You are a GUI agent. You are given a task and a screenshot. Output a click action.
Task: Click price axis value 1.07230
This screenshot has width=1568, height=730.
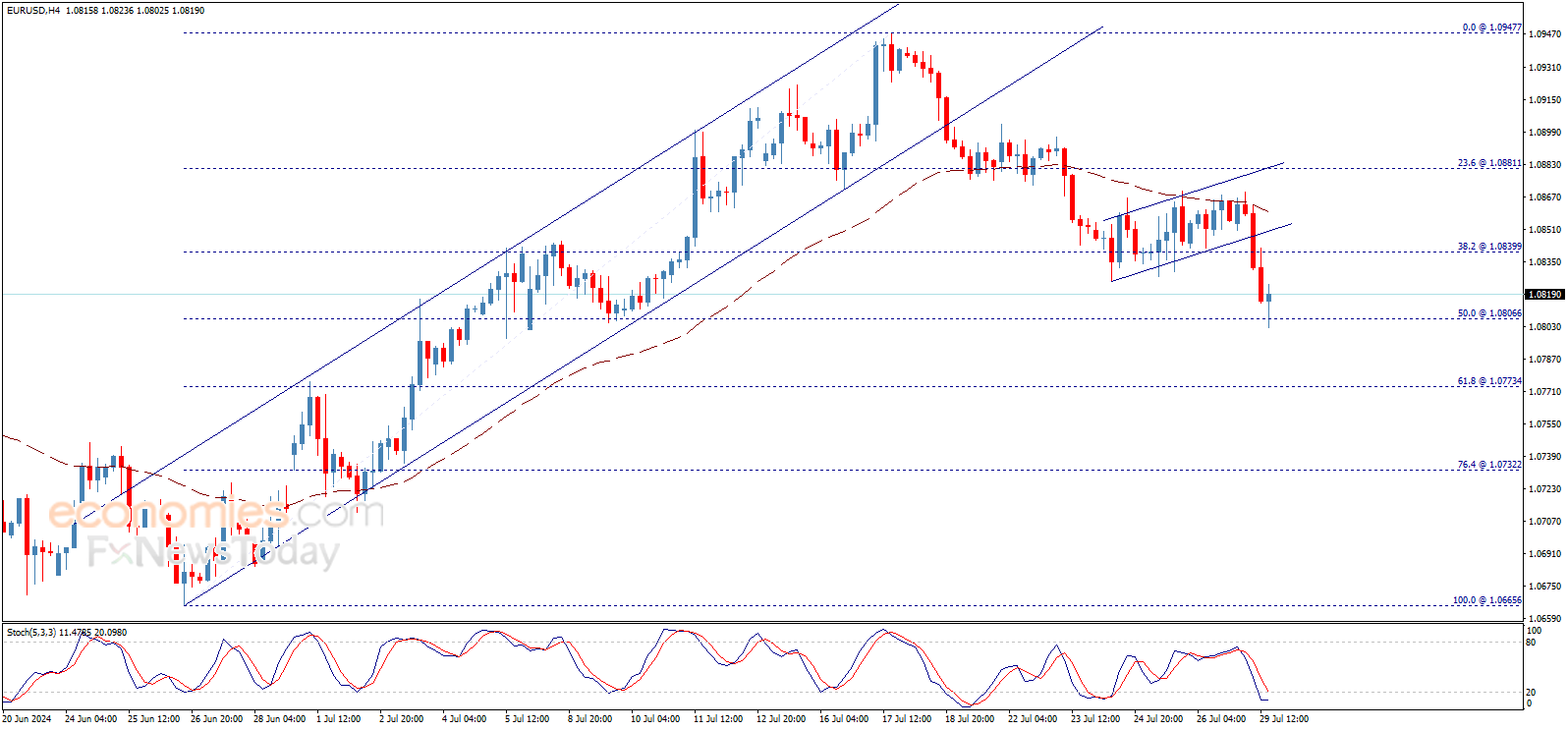[1545, 489]
